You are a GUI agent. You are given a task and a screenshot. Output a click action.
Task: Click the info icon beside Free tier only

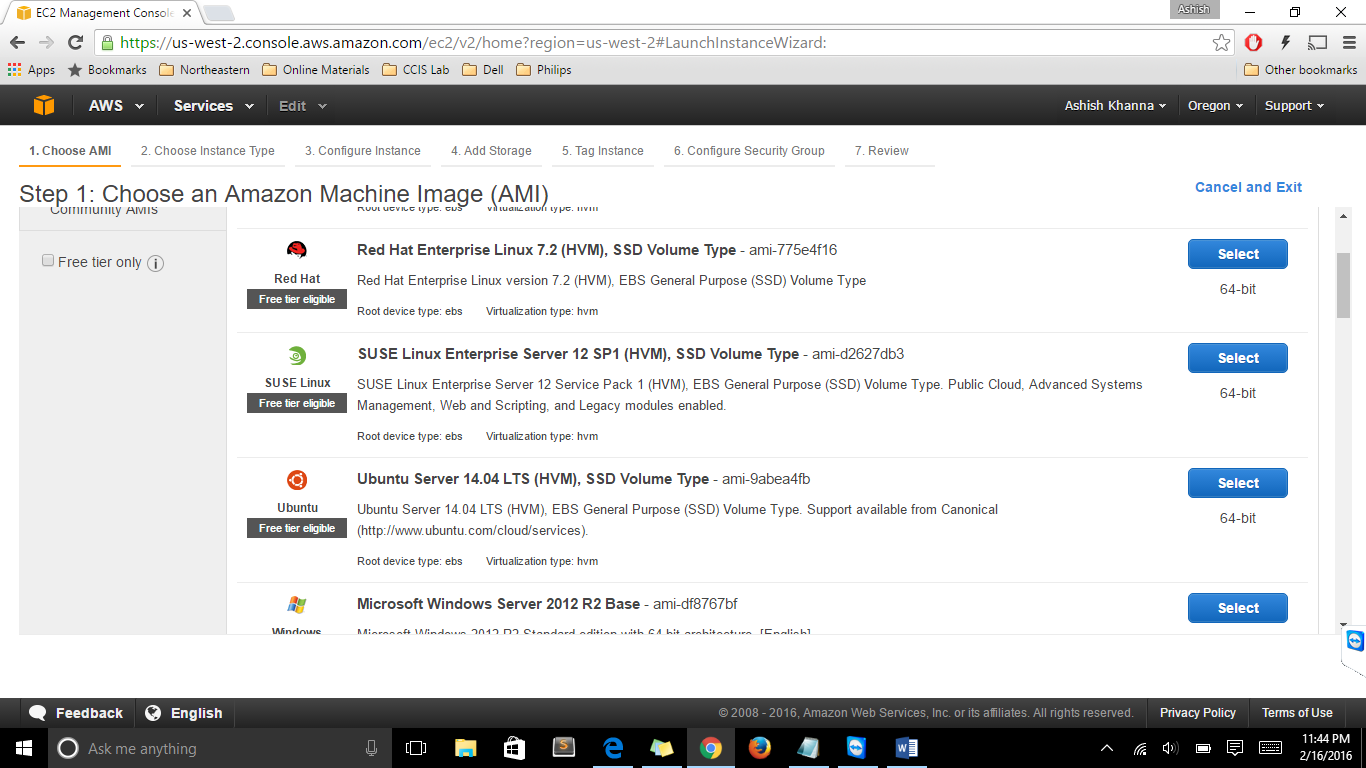click(155, 263)
